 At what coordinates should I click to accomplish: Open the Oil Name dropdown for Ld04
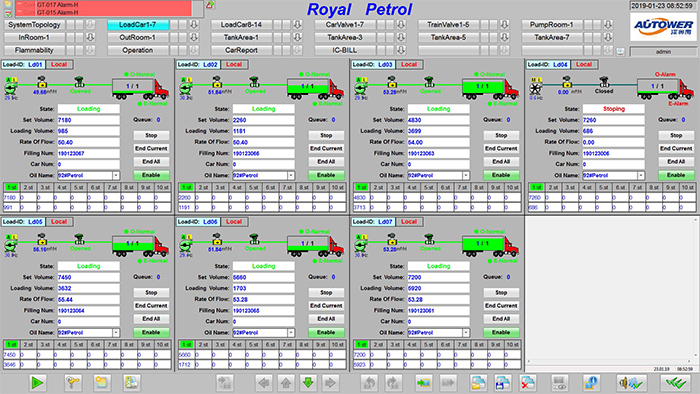point(641,176)
